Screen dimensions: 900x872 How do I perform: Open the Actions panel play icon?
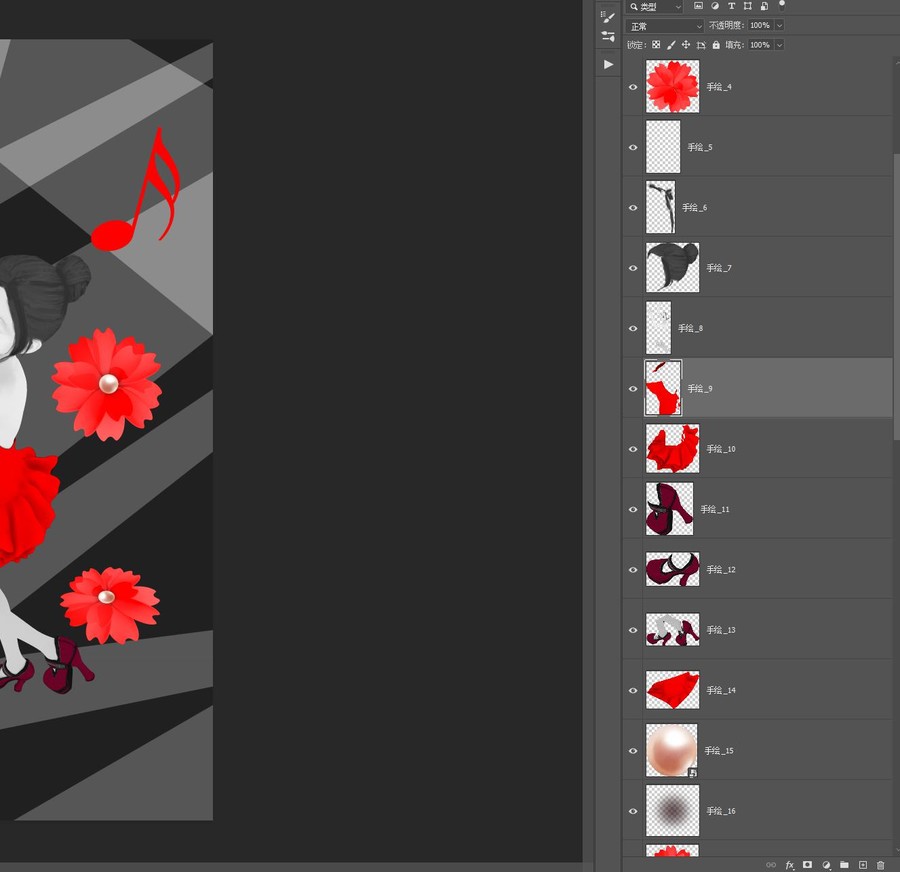click(x=608, y=64)
